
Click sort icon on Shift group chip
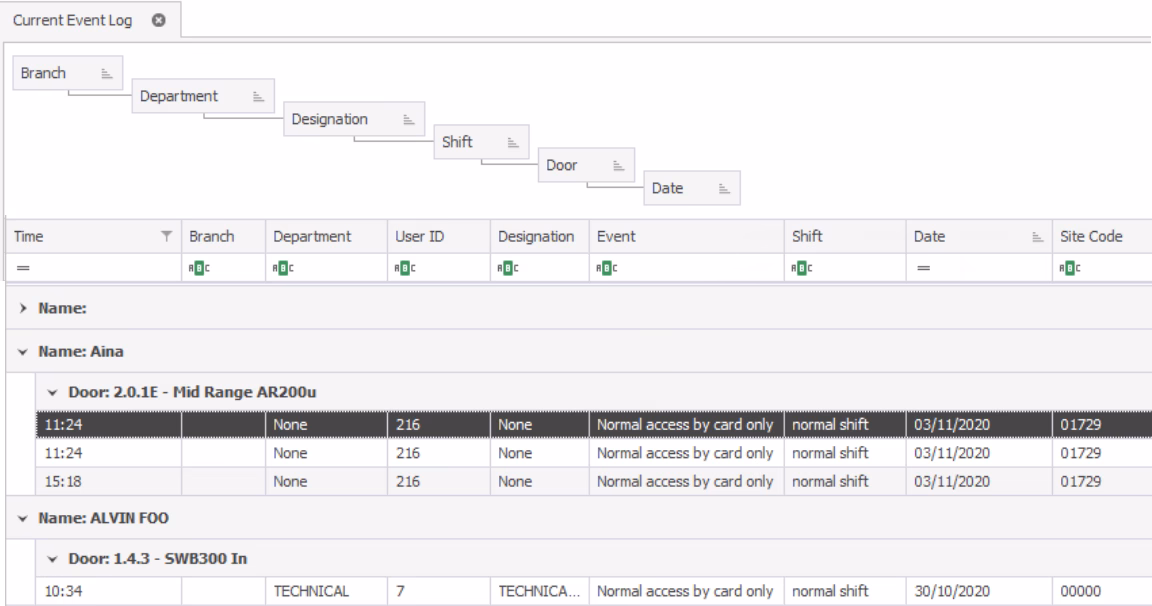(513, 143)
